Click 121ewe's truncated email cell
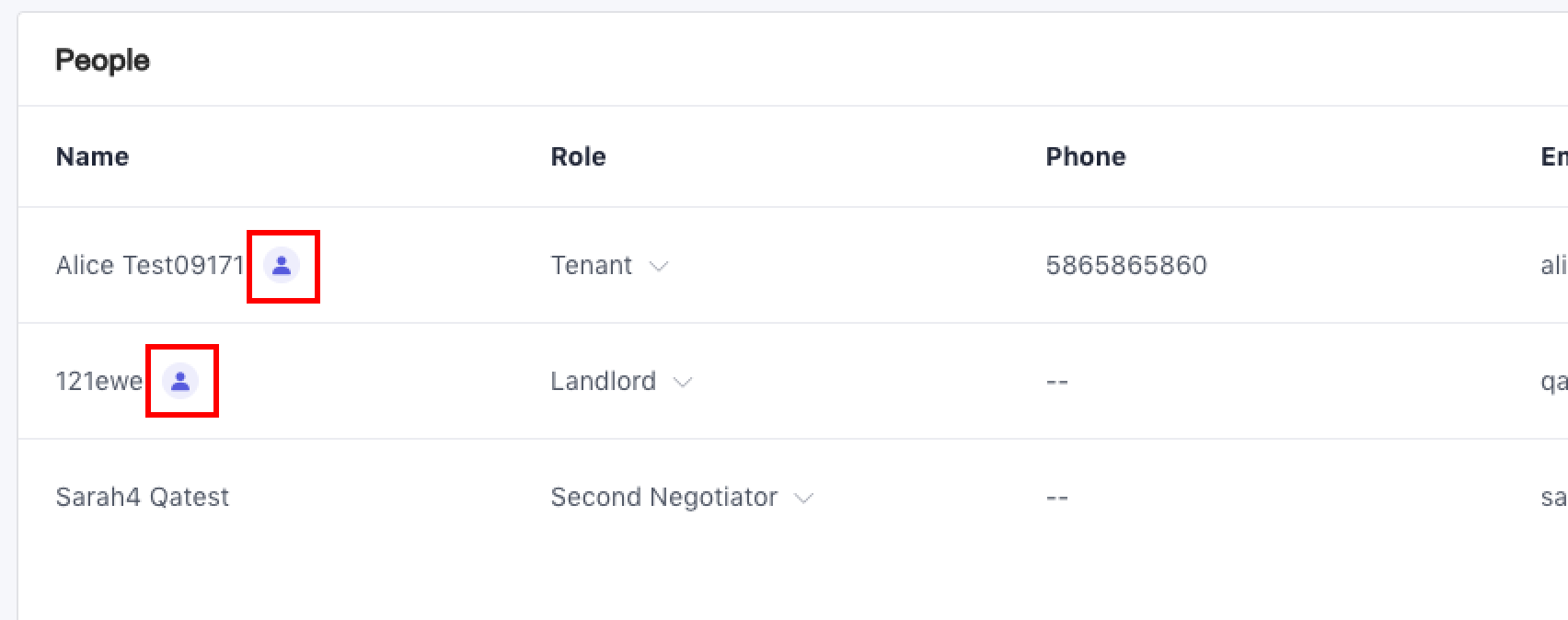 pos(1553,382)
